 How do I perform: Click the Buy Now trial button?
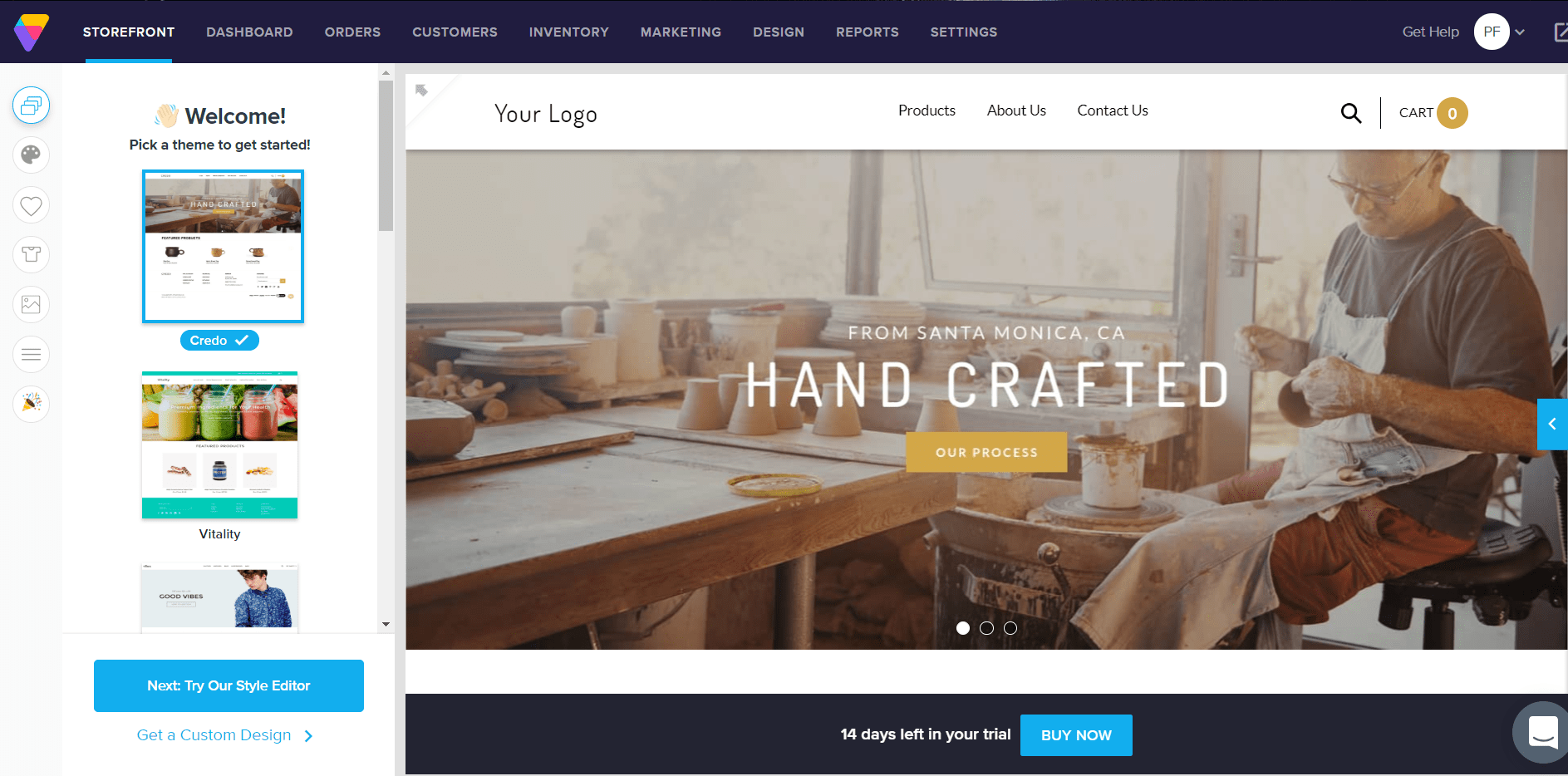point(1076,735)
